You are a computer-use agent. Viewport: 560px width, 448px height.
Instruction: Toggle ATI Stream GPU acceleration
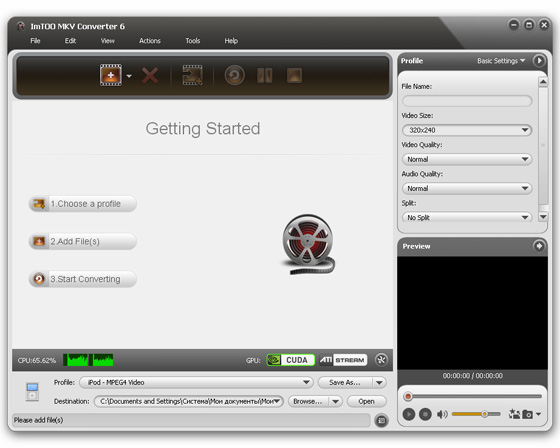pos(343,360)
